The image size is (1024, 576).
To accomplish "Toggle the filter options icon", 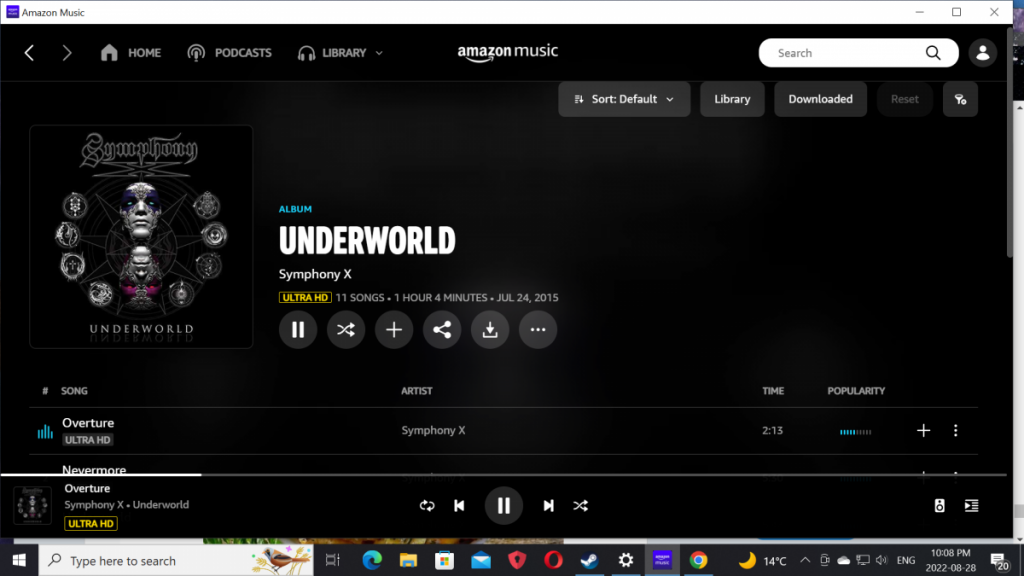I will tap(960, 99).
